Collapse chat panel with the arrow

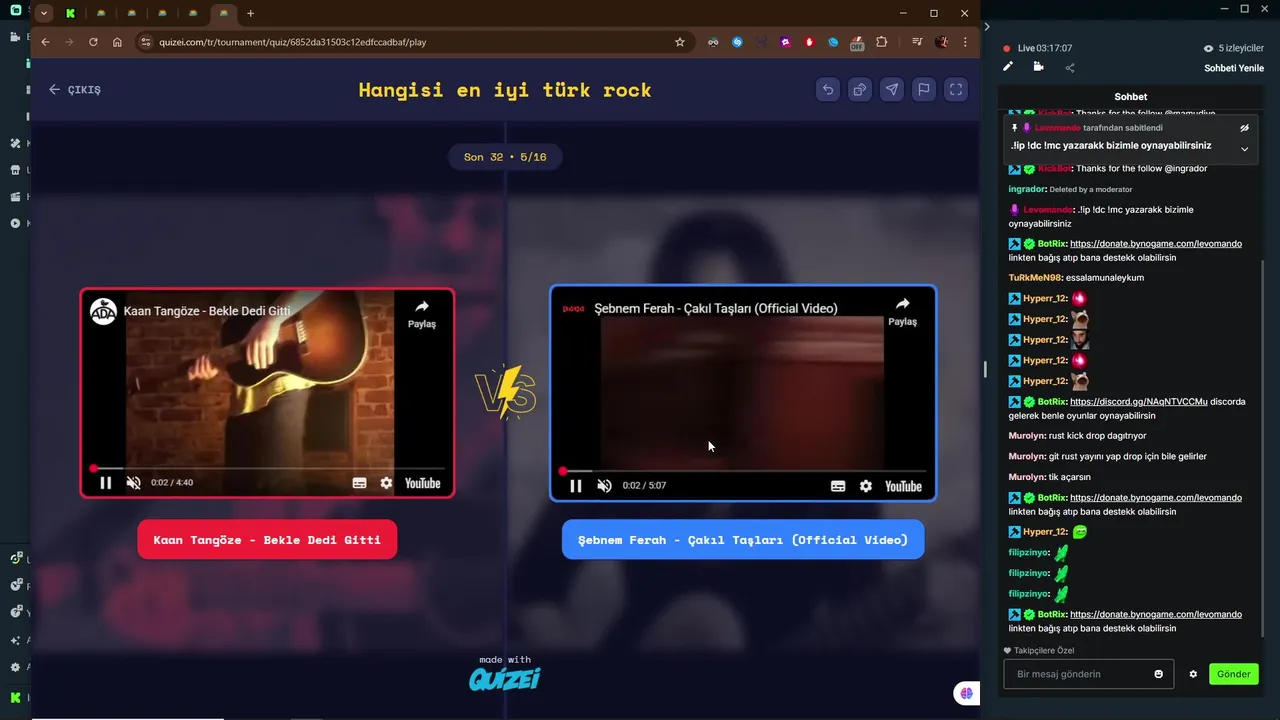point(986,26)
